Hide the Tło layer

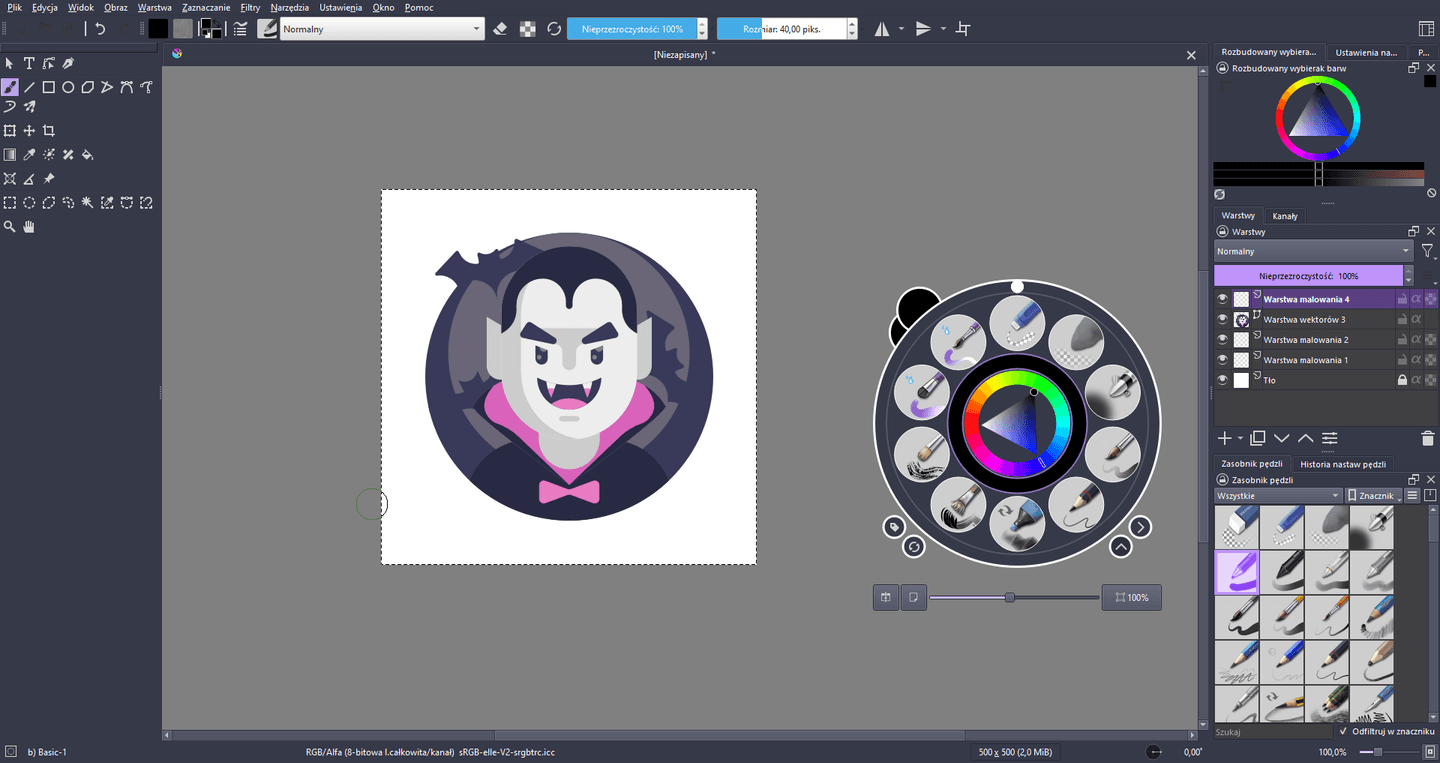pyautogui.click(x=1222, y=379)
